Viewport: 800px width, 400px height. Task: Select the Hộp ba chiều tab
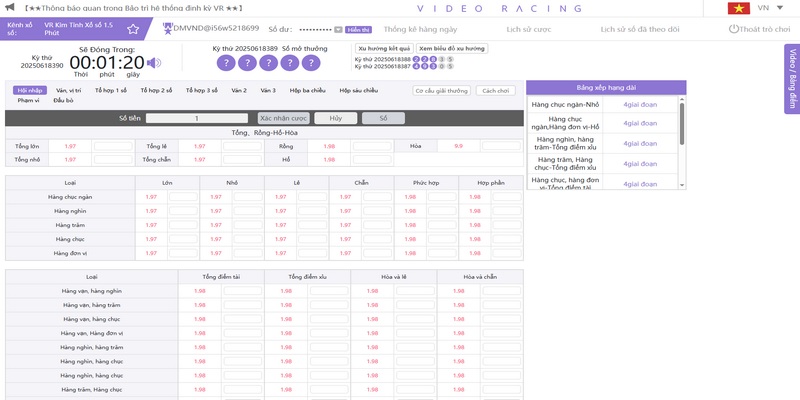point(307,90)
